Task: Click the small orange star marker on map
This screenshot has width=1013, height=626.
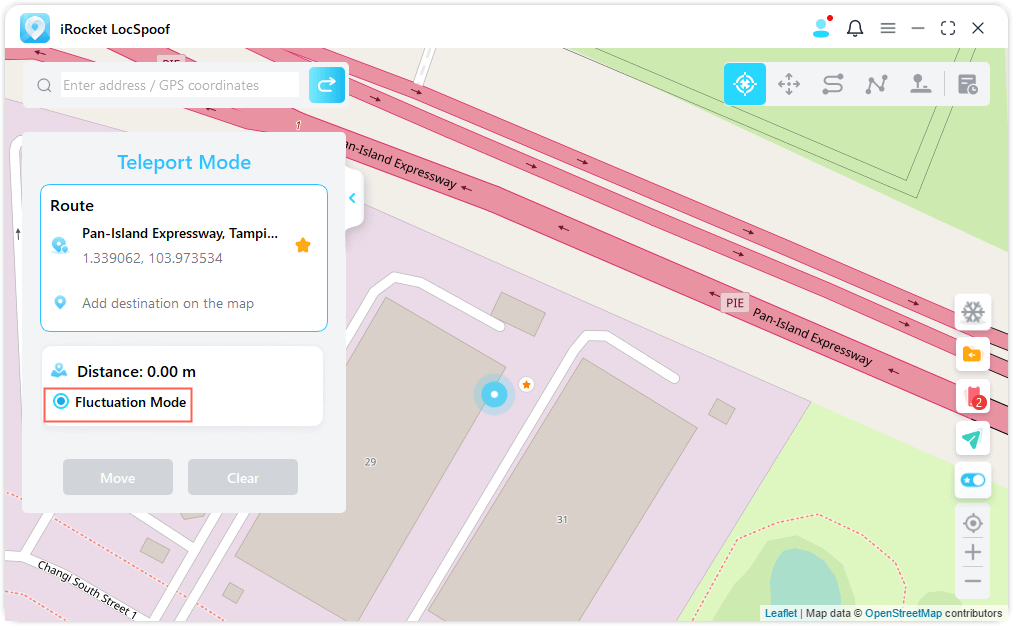Action: [527, 385]
